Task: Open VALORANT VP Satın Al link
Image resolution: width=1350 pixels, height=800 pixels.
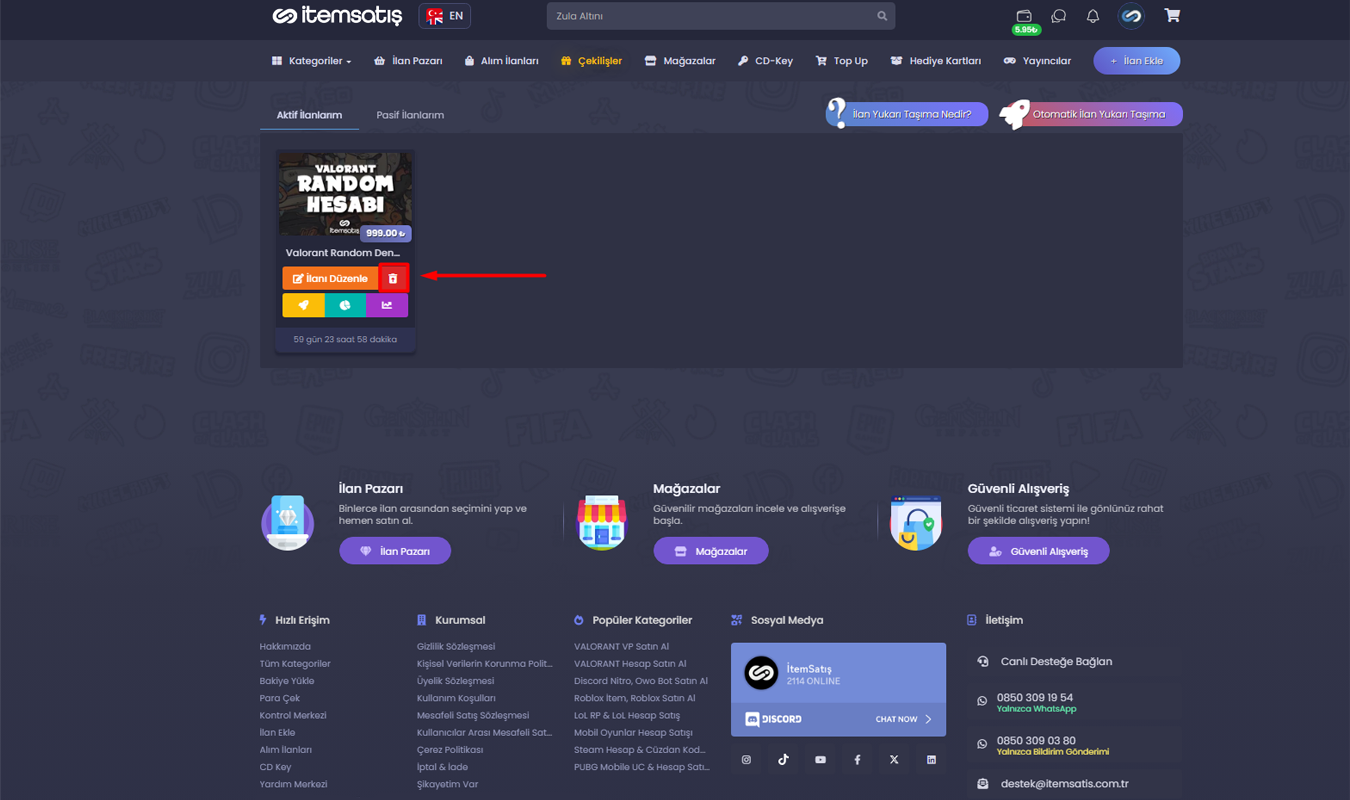Action: click(621, 647)
